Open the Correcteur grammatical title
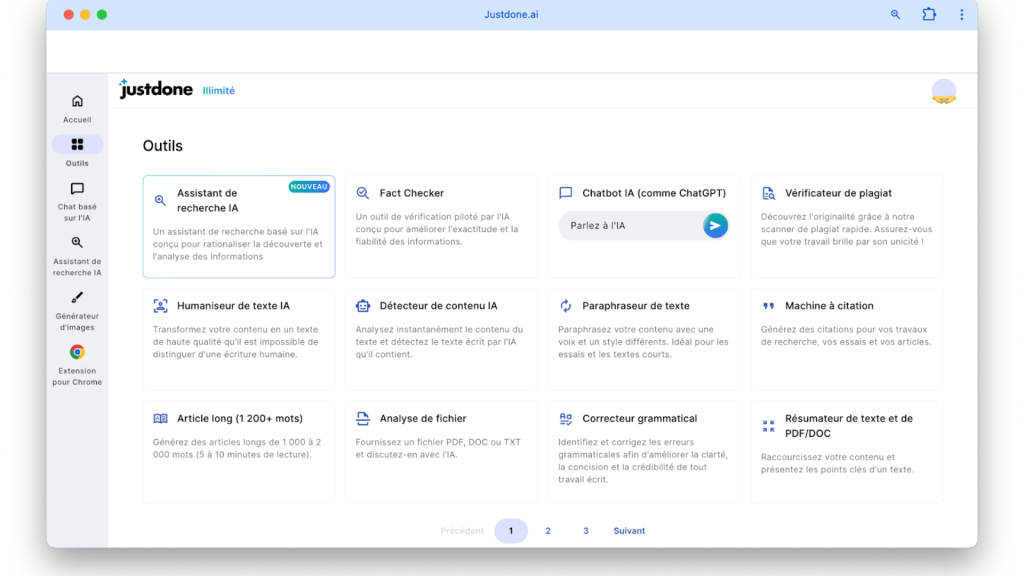The width and height of the screenshot is (1024, 576). (639, 419)
